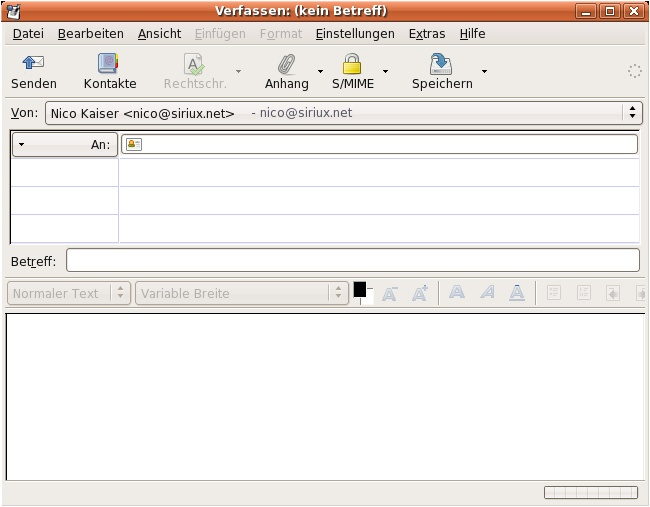
Task: Click the increase font size icon
Action: coord(420,294)
